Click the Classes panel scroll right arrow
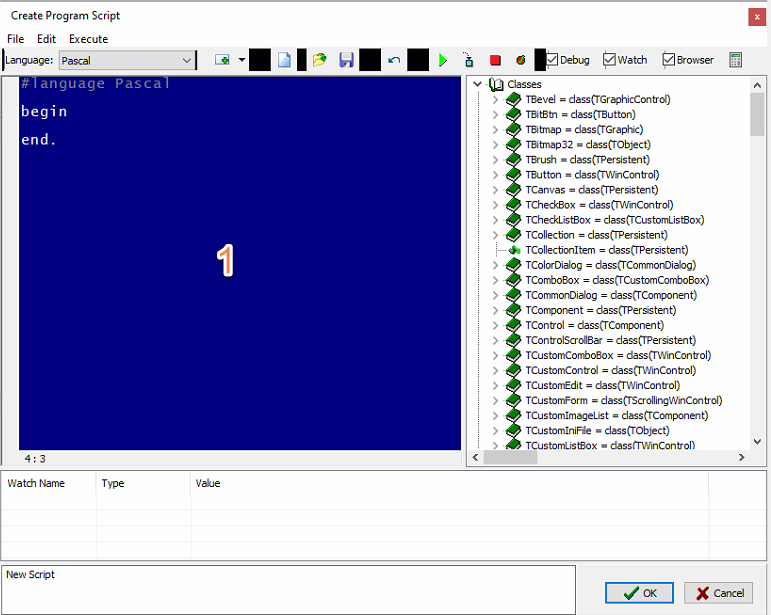The width and height of the screenshot is (771, 615). (741, 457)
